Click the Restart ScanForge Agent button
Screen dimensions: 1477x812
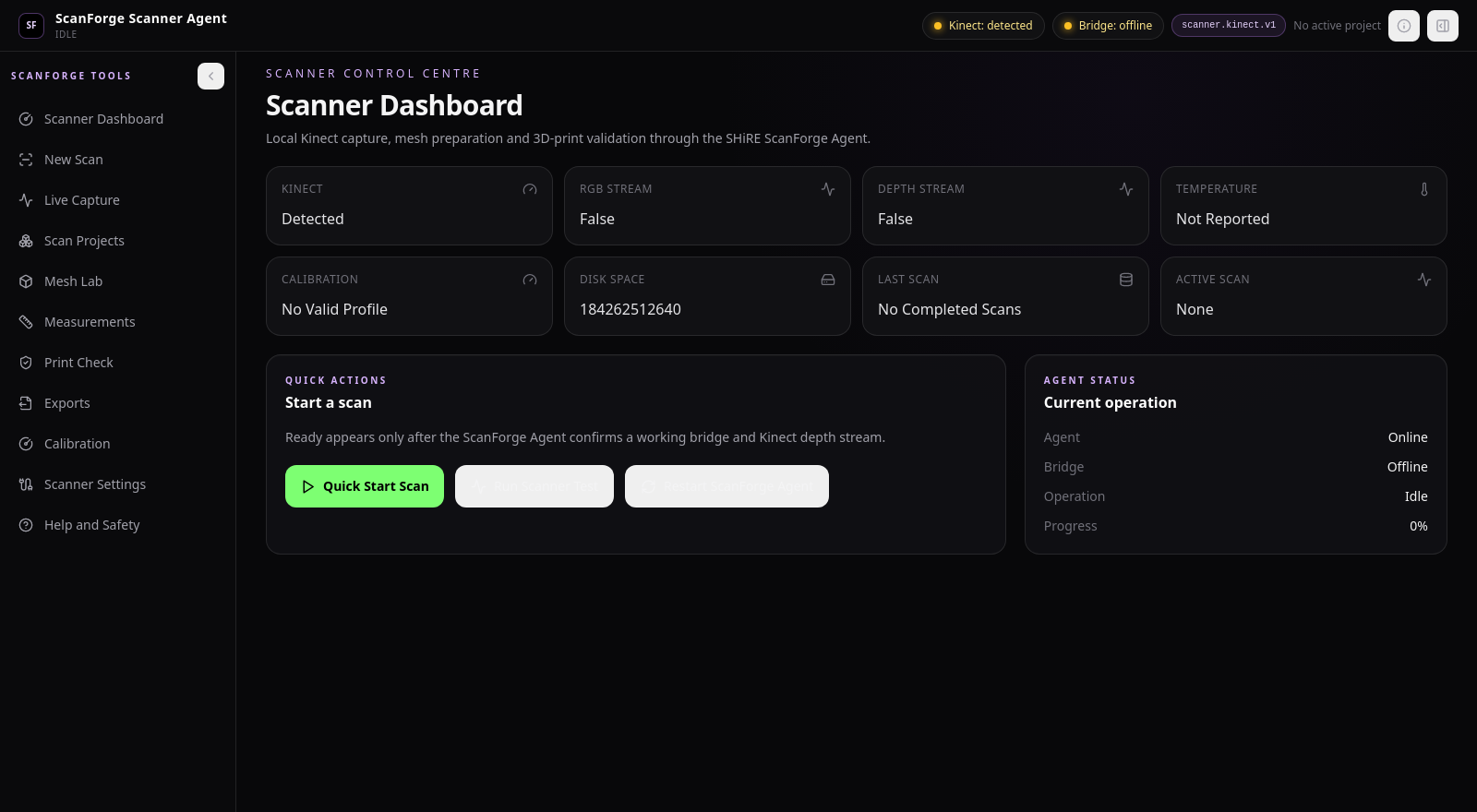(x=726, y=486)
